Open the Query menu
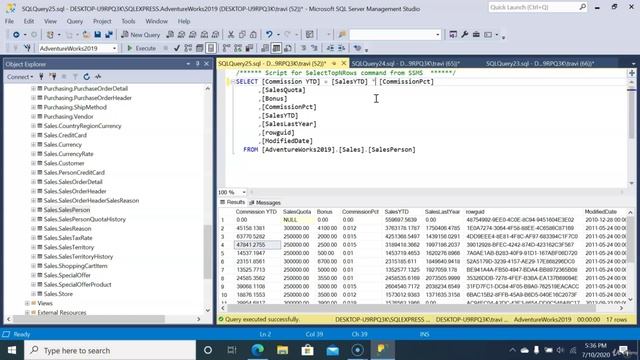The image size is (640, 360). point(75,21)
